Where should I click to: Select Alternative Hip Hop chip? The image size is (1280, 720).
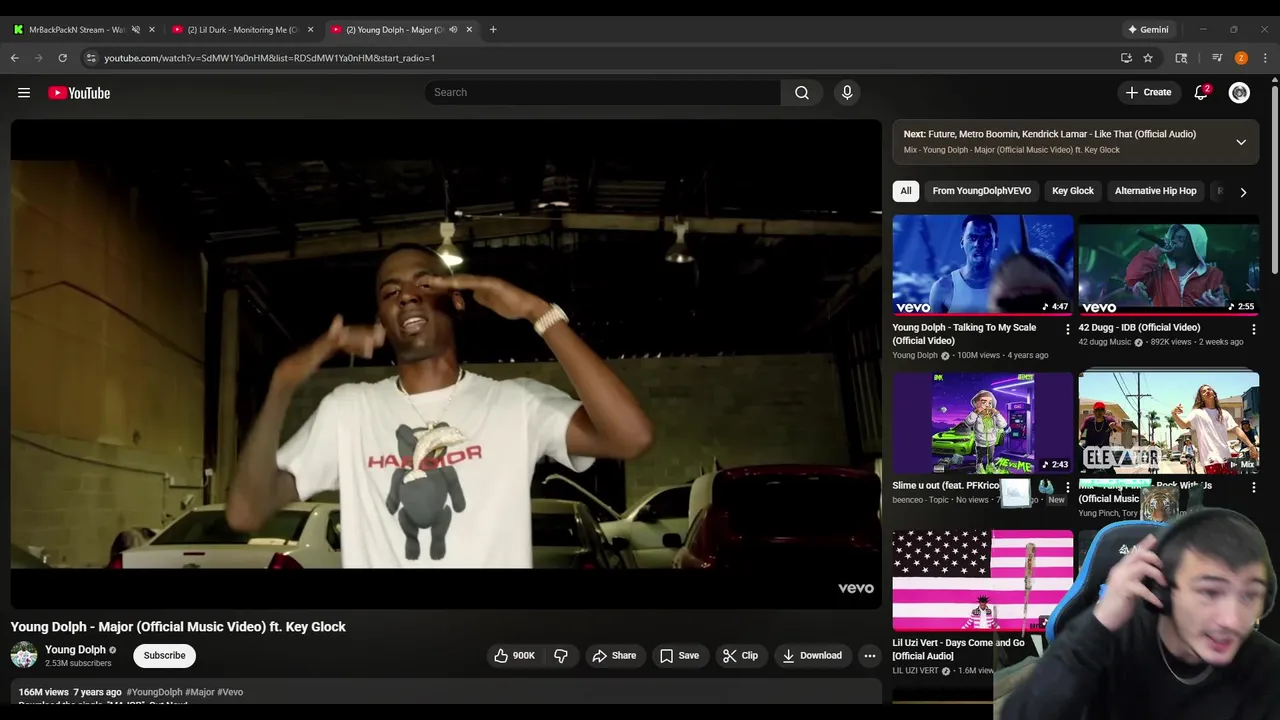coord(1156,191)
